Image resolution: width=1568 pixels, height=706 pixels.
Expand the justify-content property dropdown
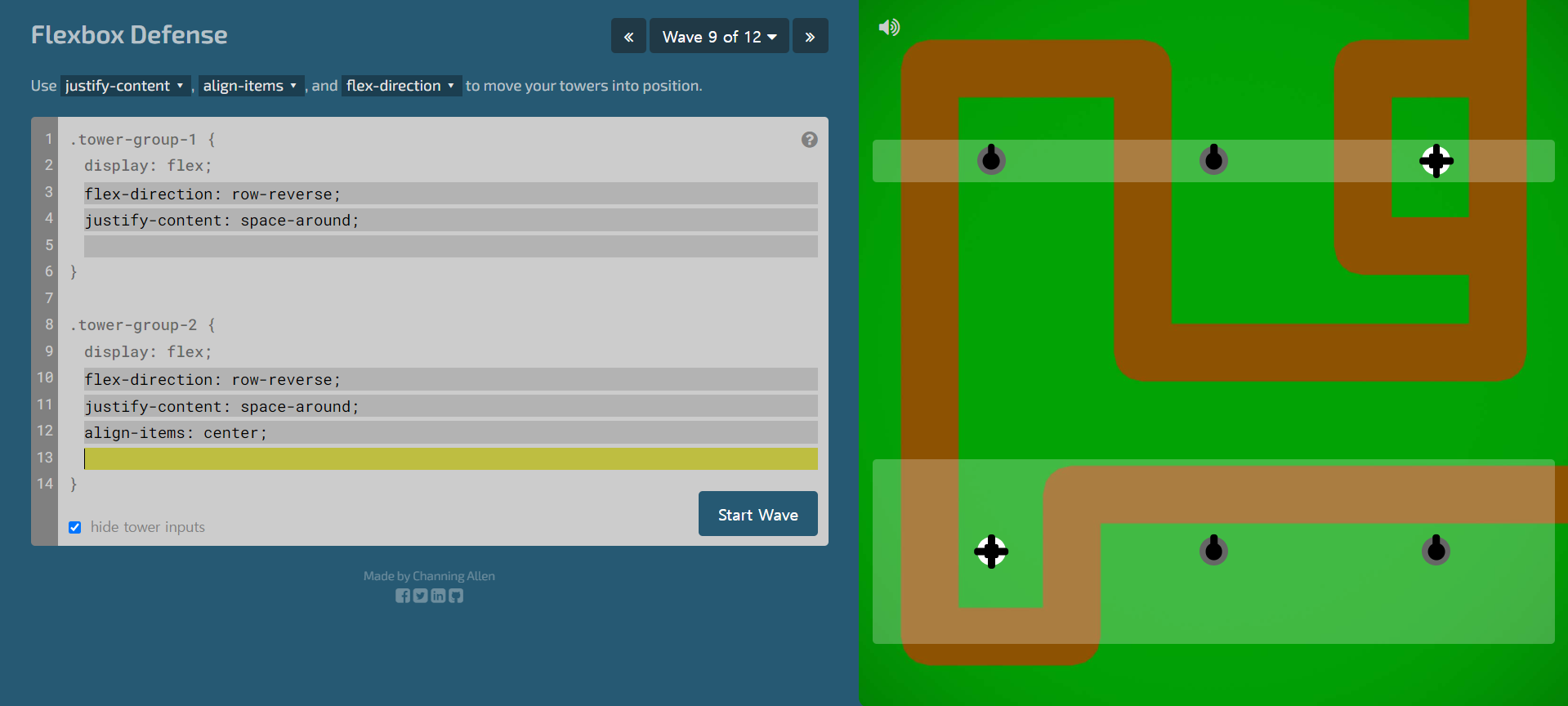pos(125,86)
